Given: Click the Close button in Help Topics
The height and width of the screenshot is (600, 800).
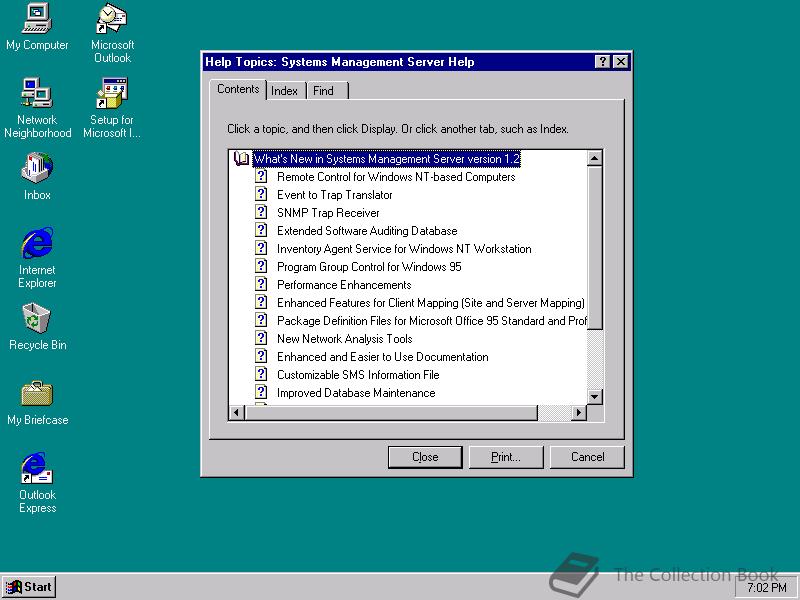Looking at the screenshot, I should pos(425,457).
